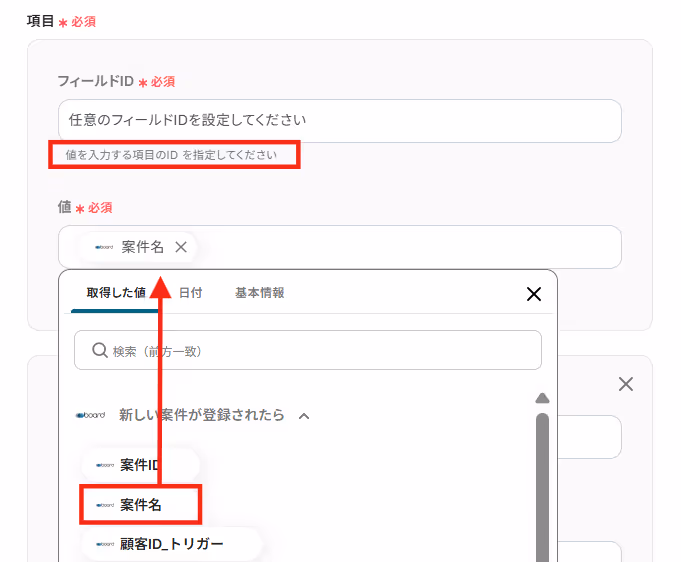The width and height of the screenshot is (681, 562).
Task: Close the value picker popup
Action: coord(534,294)
